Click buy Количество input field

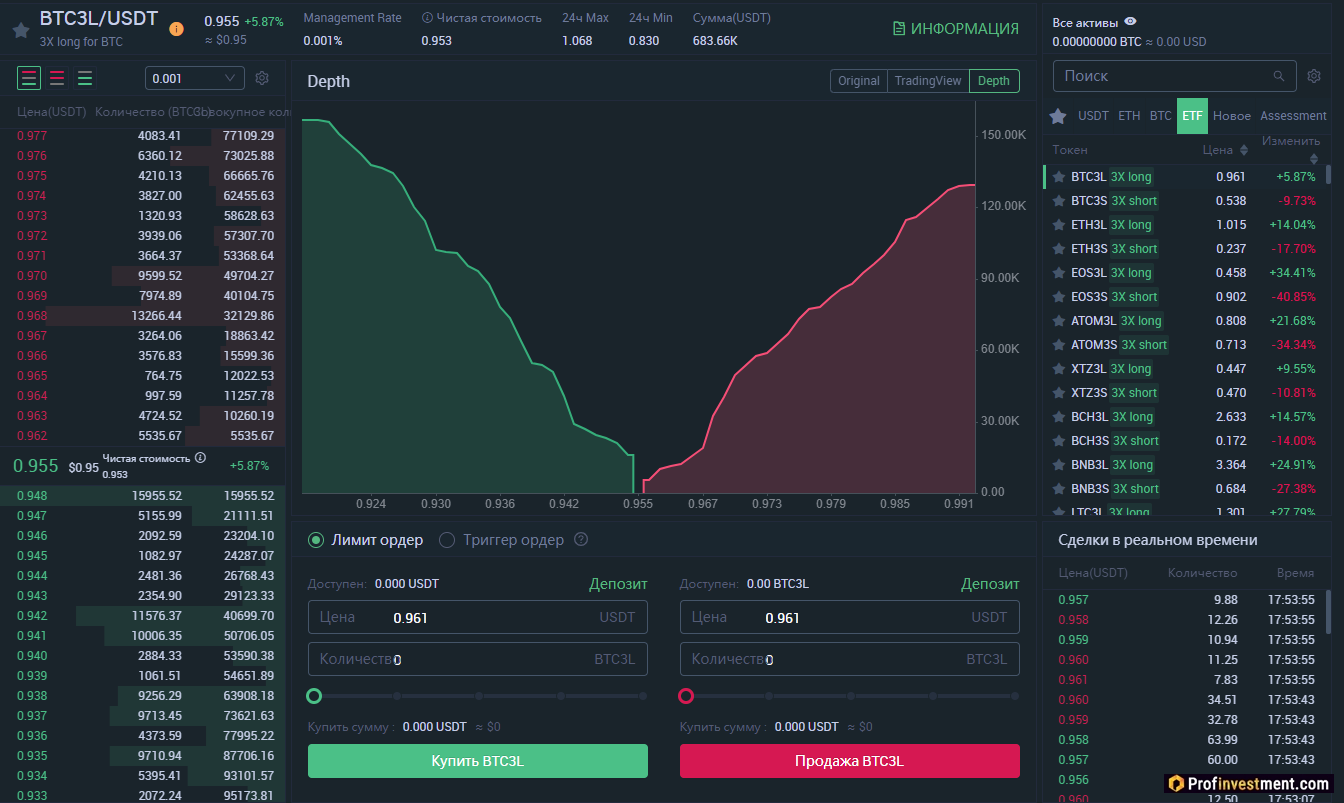point(478,659)
